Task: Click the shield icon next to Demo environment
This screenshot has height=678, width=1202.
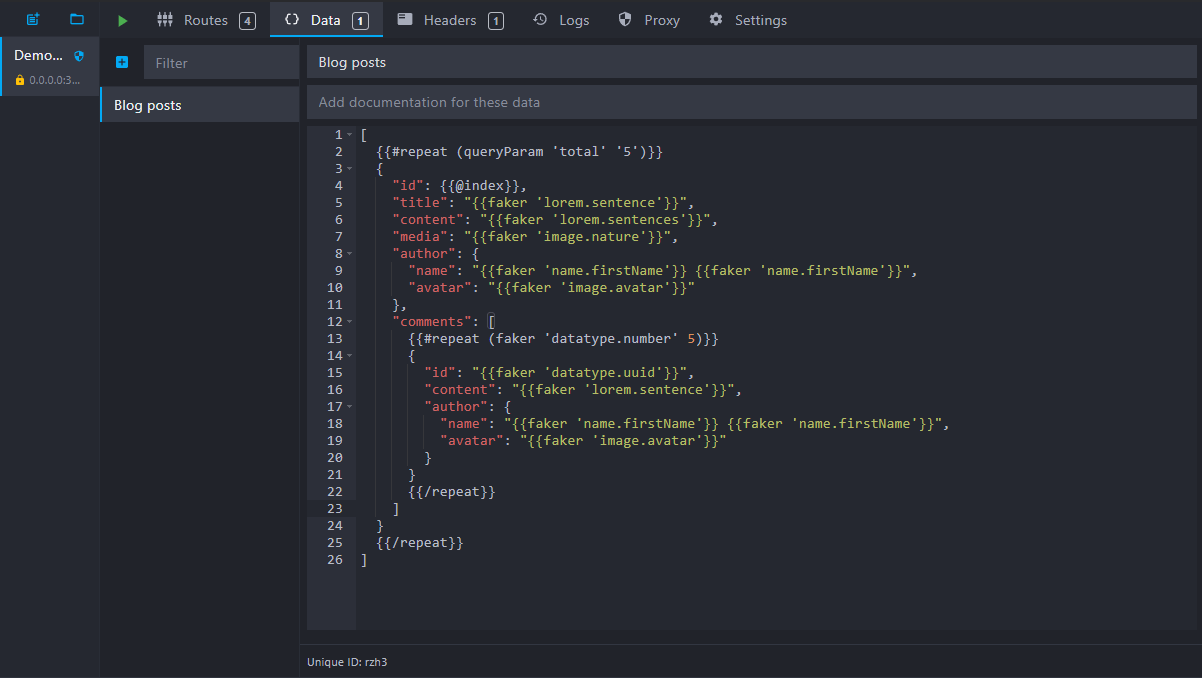Action: (x=79, y=56)
